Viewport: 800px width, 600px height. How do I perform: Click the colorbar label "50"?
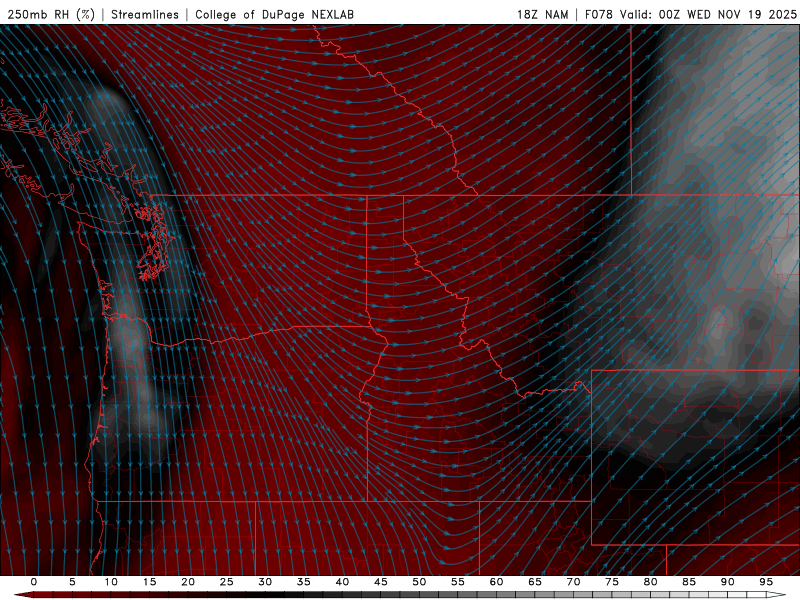tap(419, 582)
